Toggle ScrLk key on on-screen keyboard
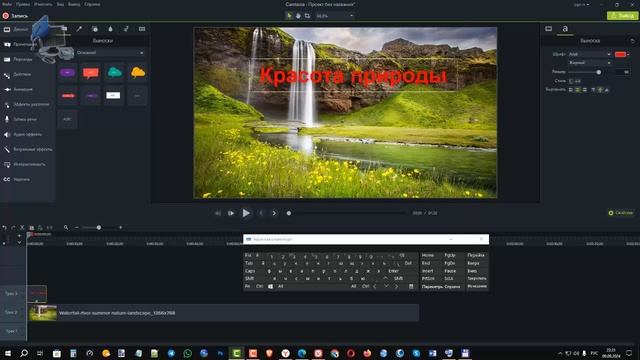 (x=449, y=278)
